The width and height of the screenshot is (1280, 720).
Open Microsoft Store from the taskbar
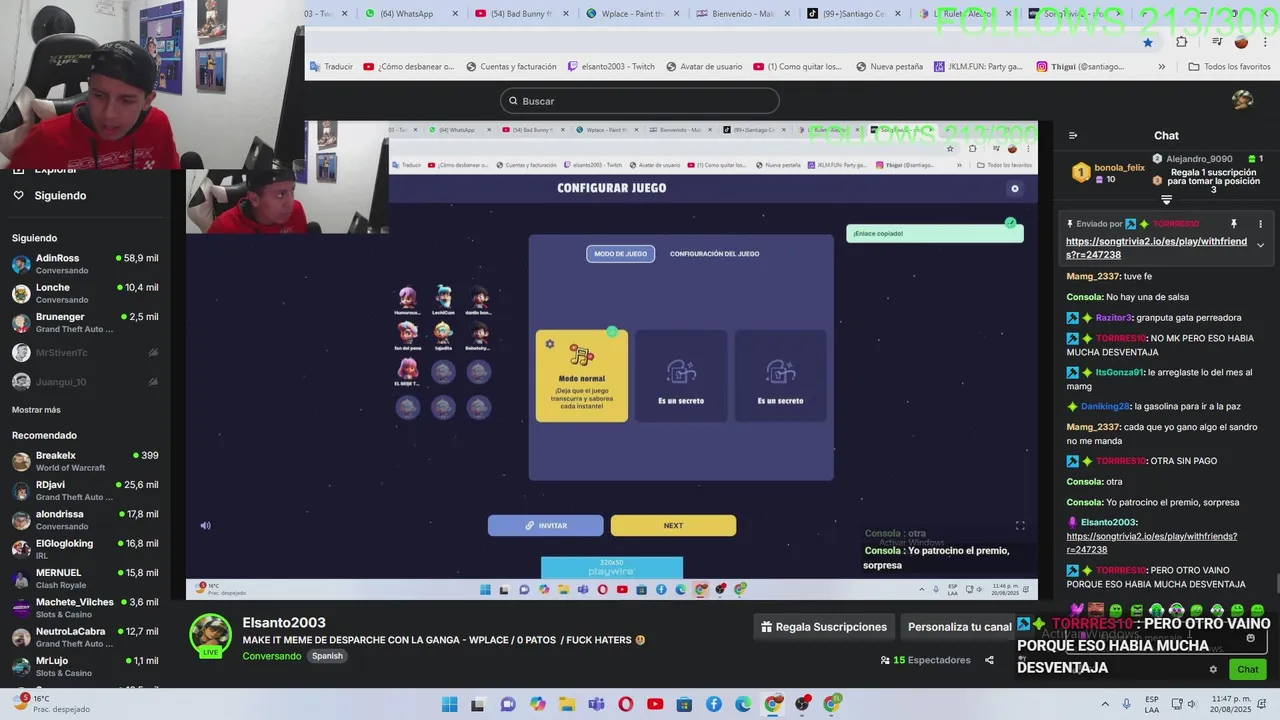(685, 704)
